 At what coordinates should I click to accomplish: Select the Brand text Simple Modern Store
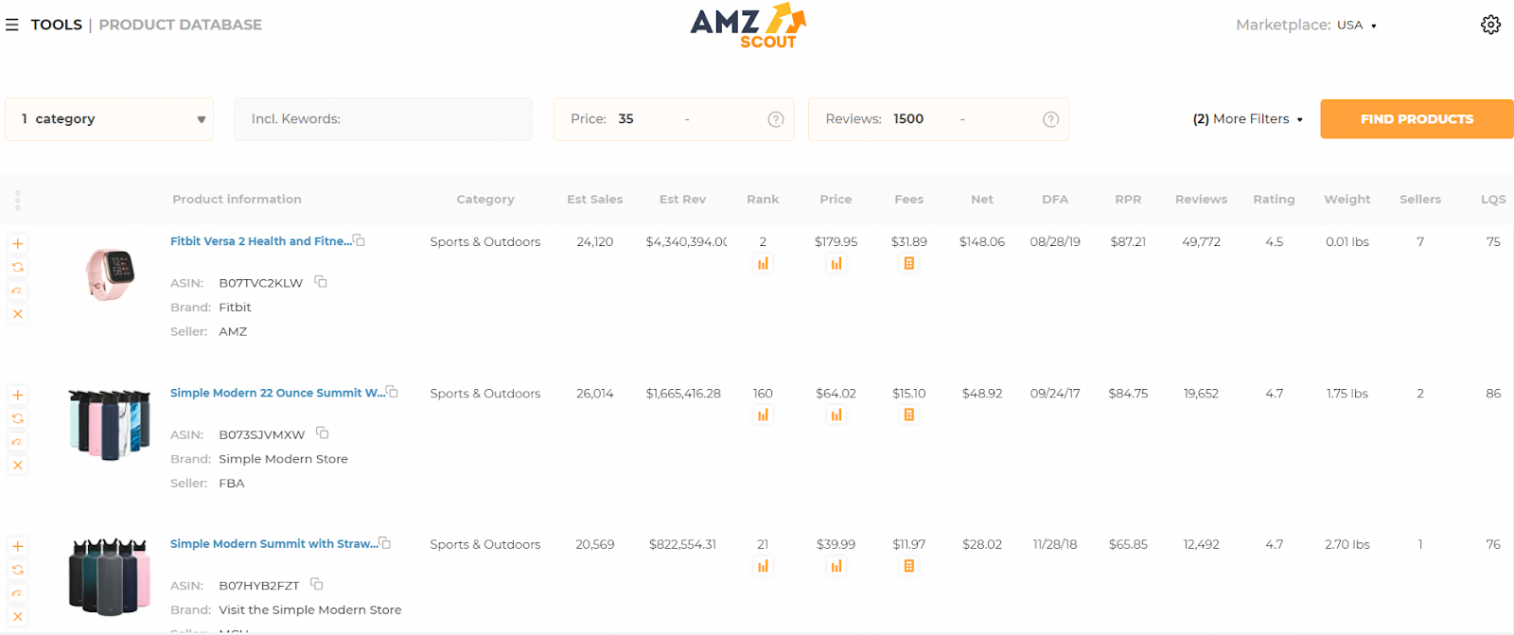tap(283, 459)
